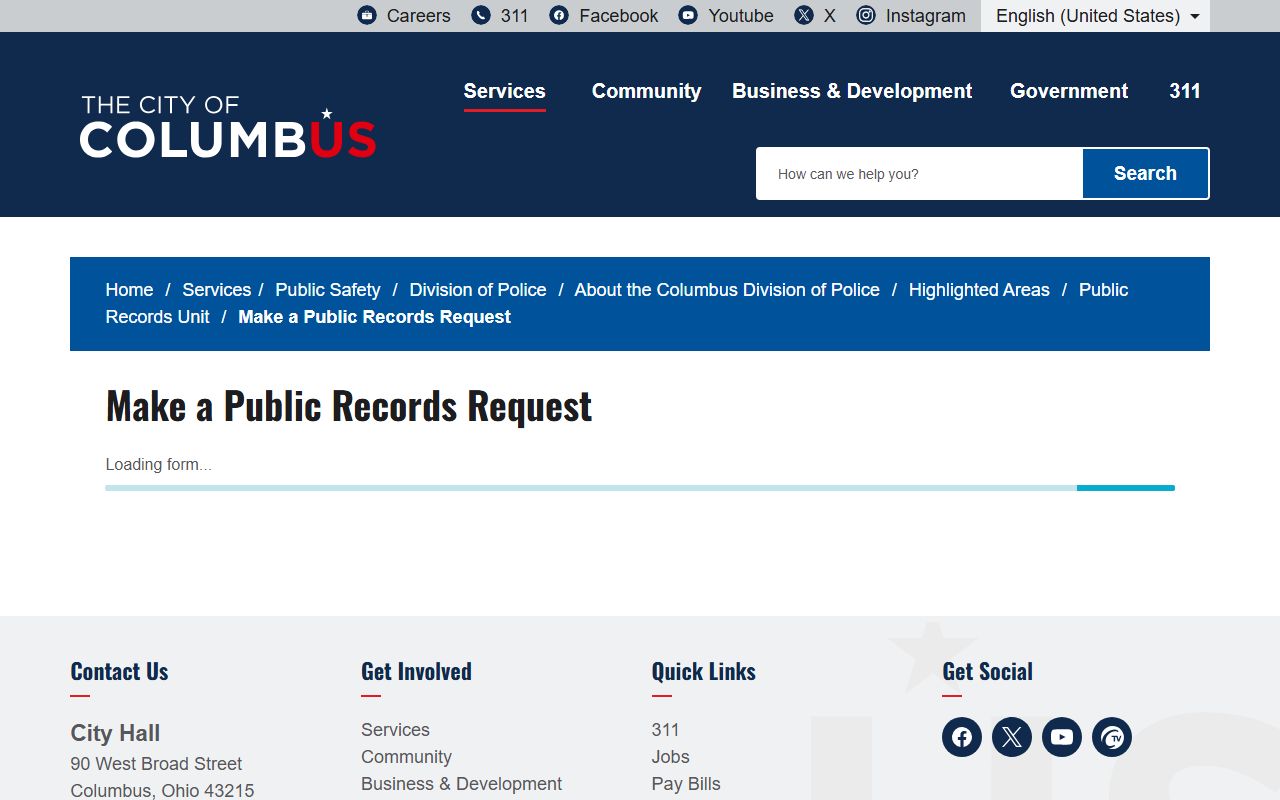Go to Home in the breadcrumb

coord(130,290)
